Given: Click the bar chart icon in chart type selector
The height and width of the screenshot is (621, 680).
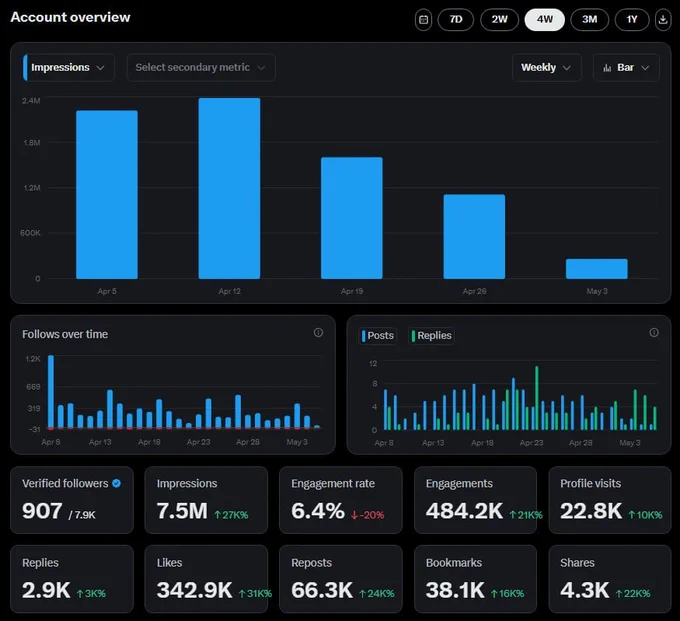Looking at the screenshot, I should tap(607, 68).
